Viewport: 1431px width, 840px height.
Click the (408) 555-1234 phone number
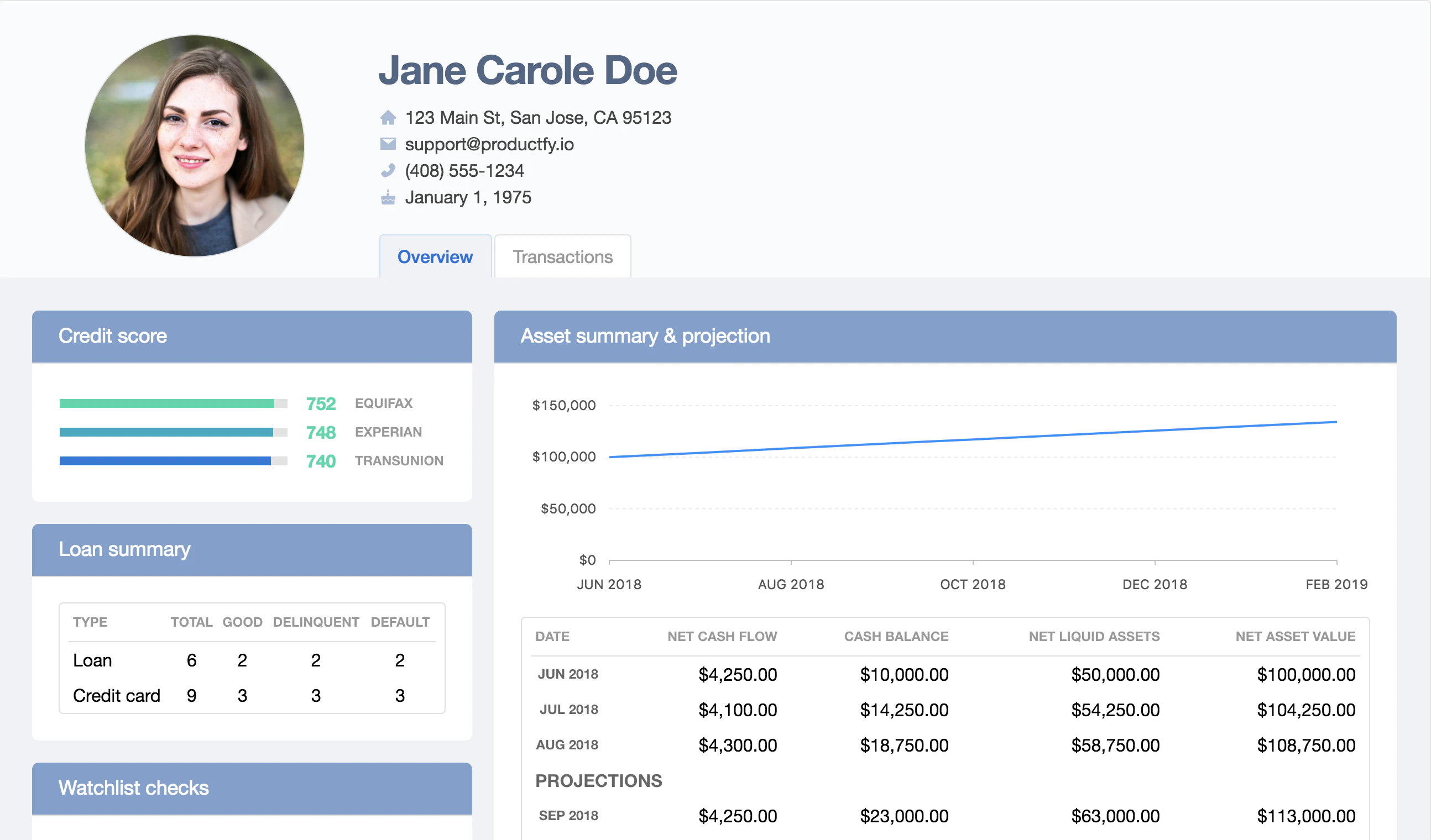tap(464, 171)
